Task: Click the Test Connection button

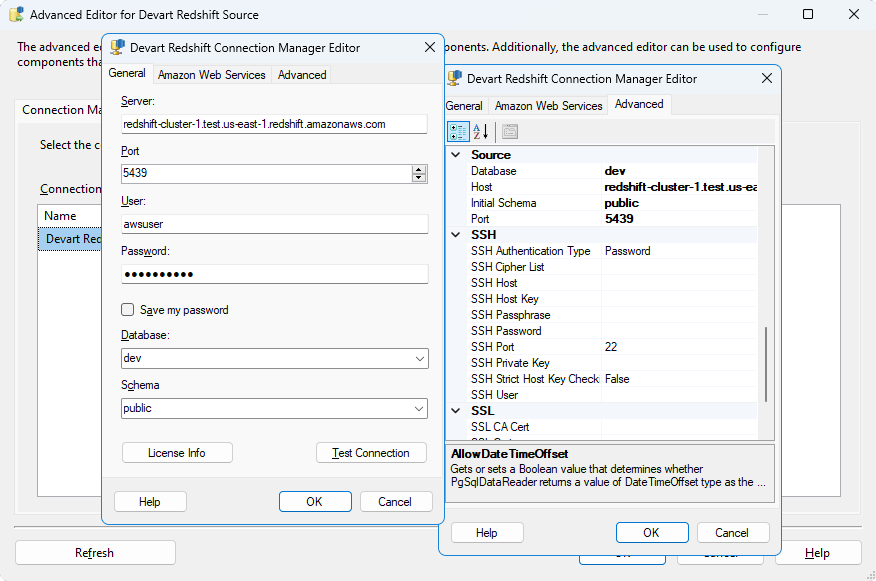Action: (370, 453)
